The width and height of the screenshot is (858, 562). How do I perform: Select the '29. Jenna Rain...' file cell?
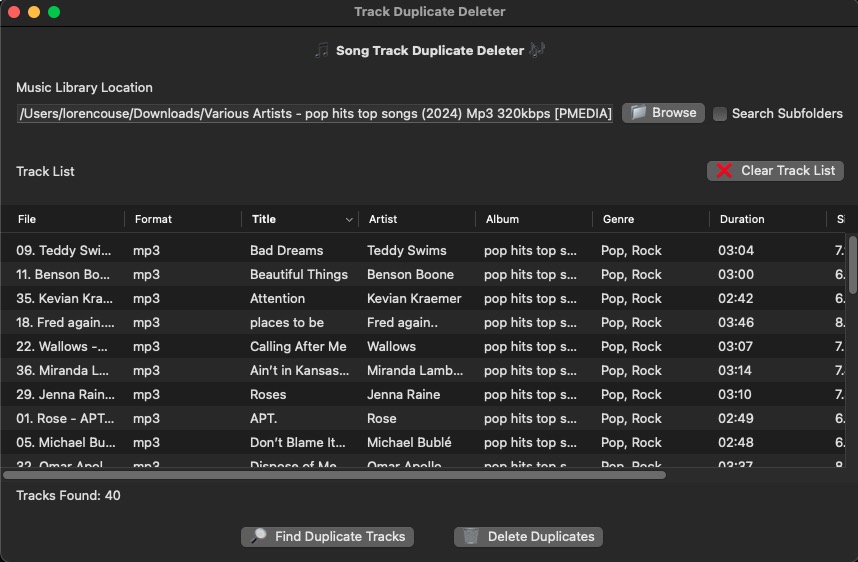click(x=65, y=395)
